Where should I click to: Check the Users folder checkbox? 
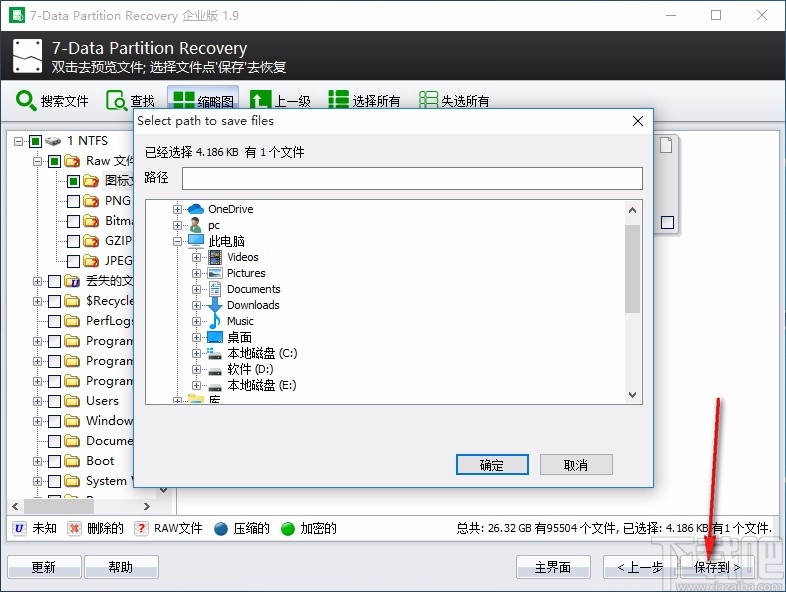tap(54, 401)
